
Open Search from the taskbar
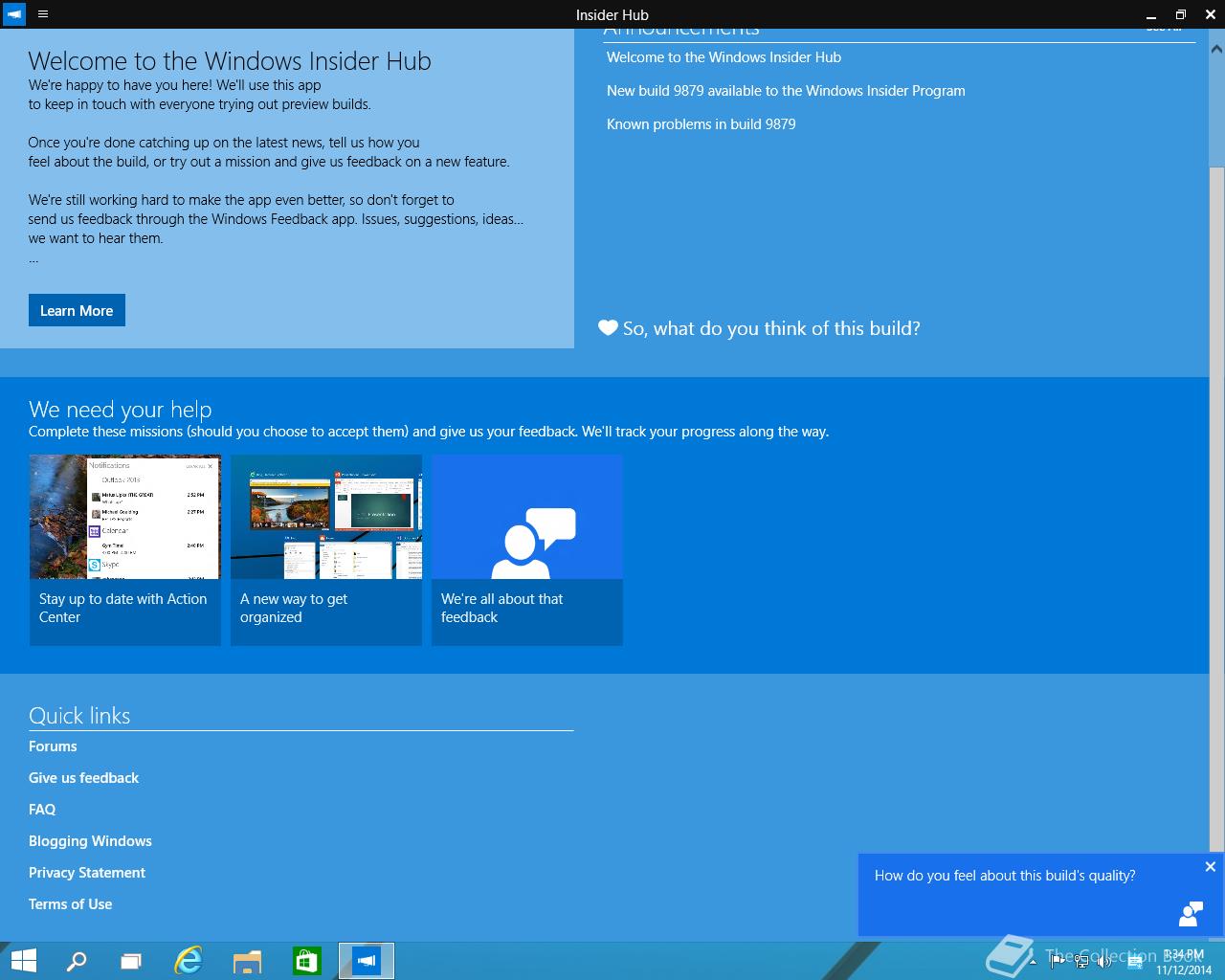[x=77, y=961]
